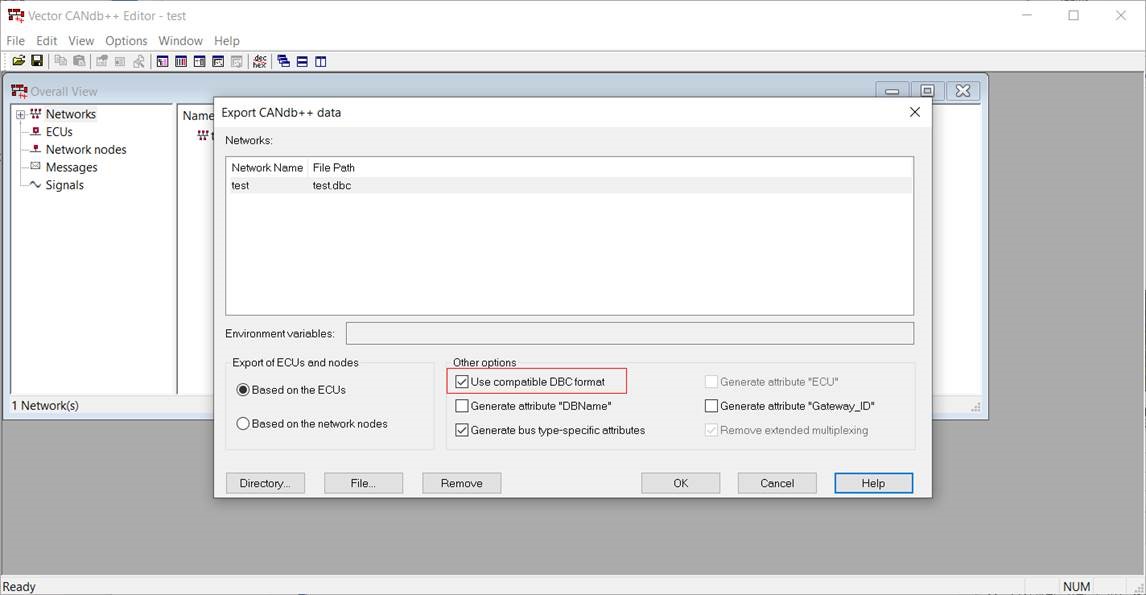Cancel the Export CANdb++ data dialog
The width and height of the screenshot is (1146, 595).
point(777,483)
